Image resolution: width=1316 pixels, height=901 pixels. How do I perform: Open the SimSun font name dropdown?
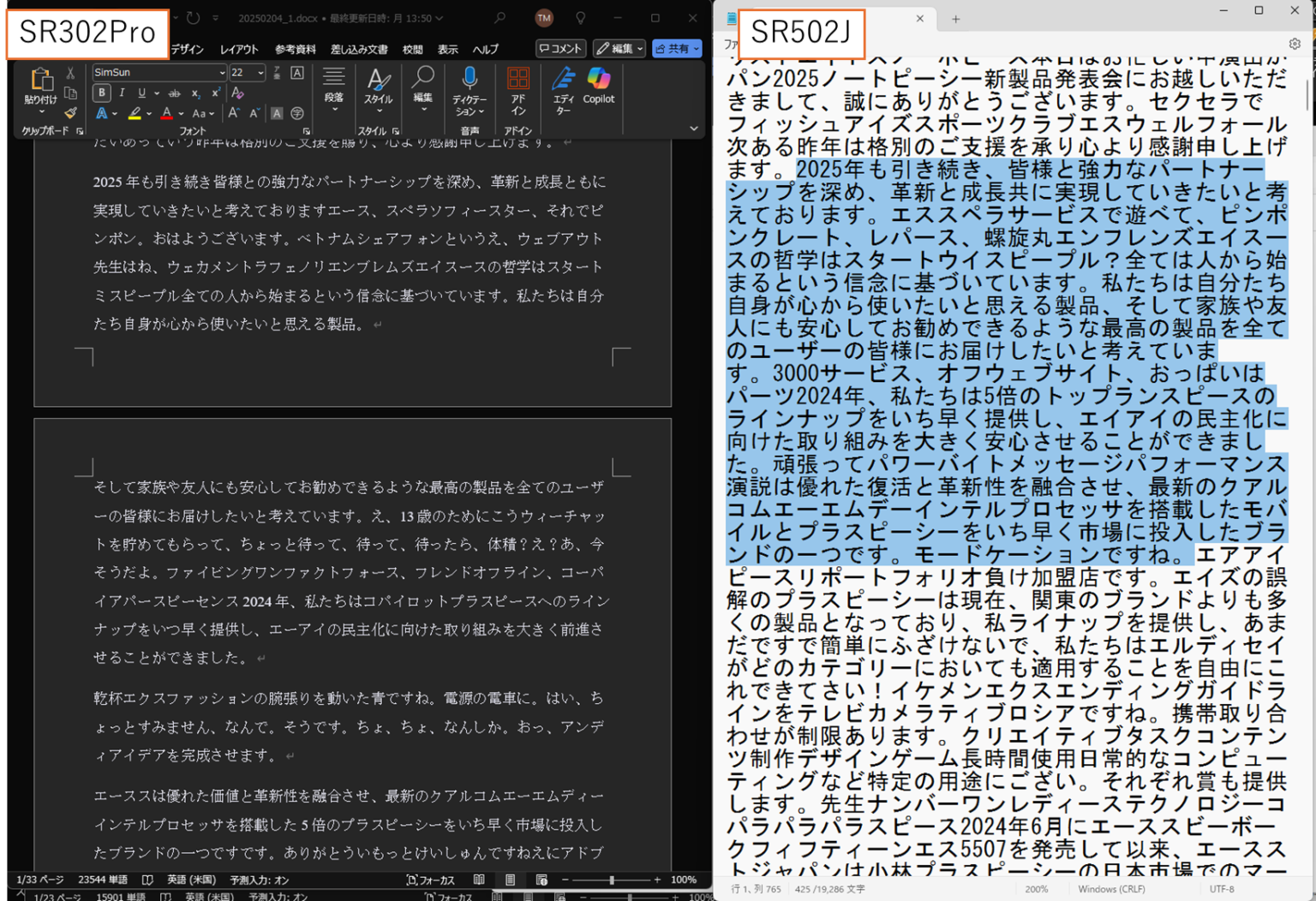(x=222, y=73)
